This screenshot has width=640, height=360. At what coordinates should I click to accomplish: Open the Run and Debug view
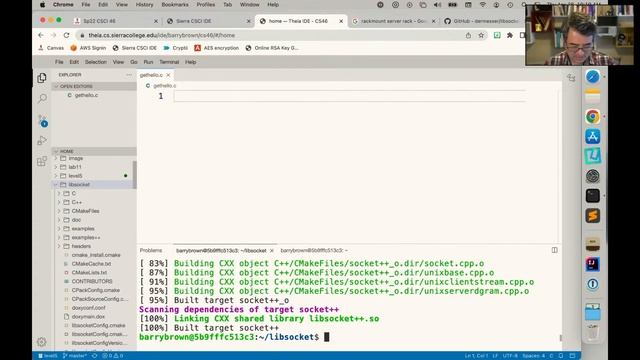coord(42,140)
